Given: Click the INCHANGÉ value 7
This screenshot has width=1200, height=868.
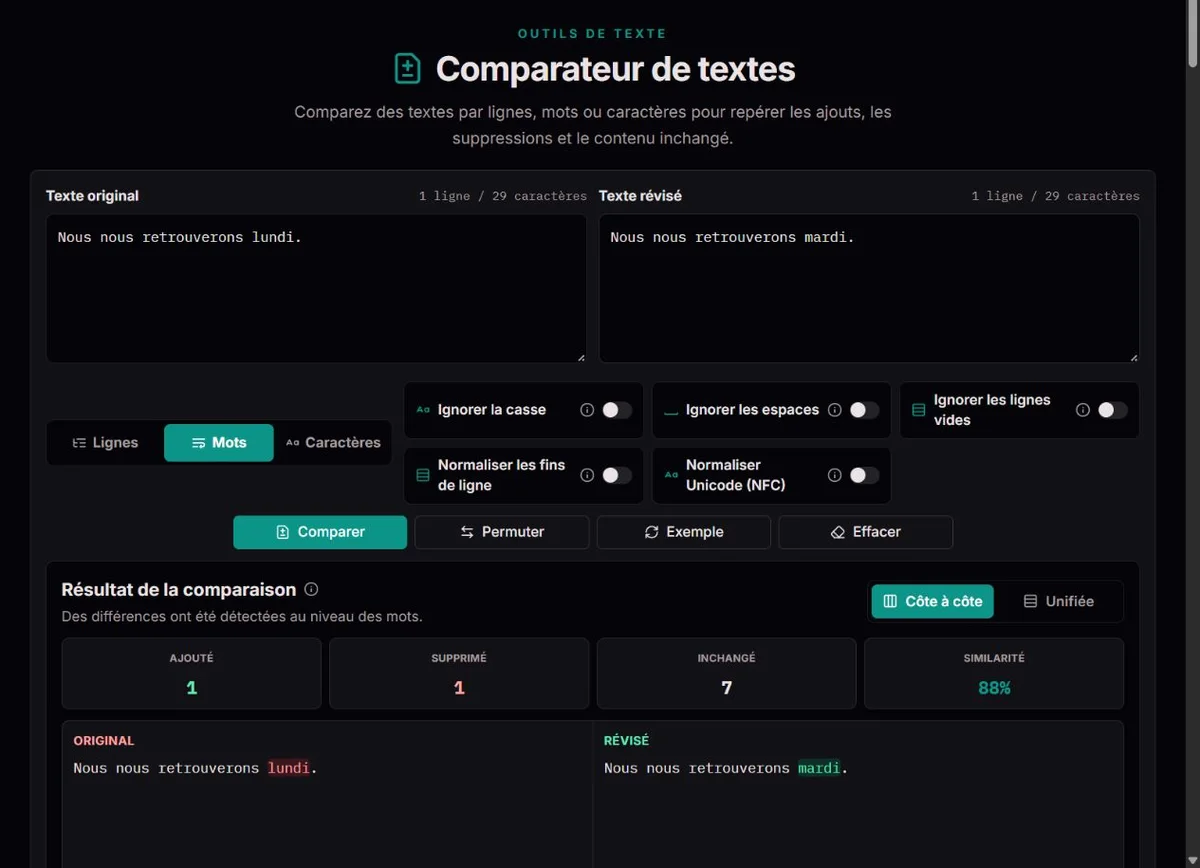Looking at the screenshot, I should coord(727,688).
